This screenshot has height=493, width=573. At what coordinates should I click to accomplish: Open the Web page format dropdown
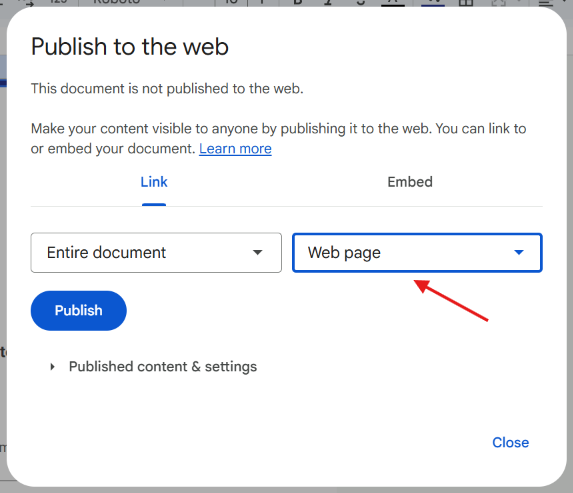click(417, 253)
